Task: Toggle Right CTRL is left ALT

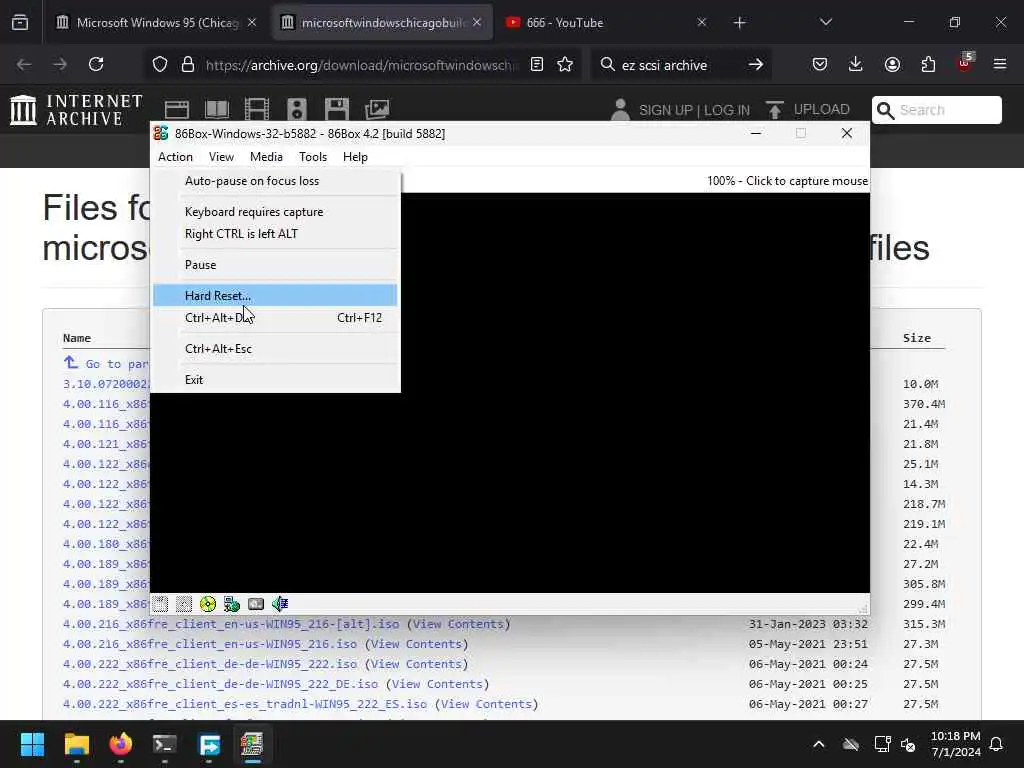Action: [276, 234]
